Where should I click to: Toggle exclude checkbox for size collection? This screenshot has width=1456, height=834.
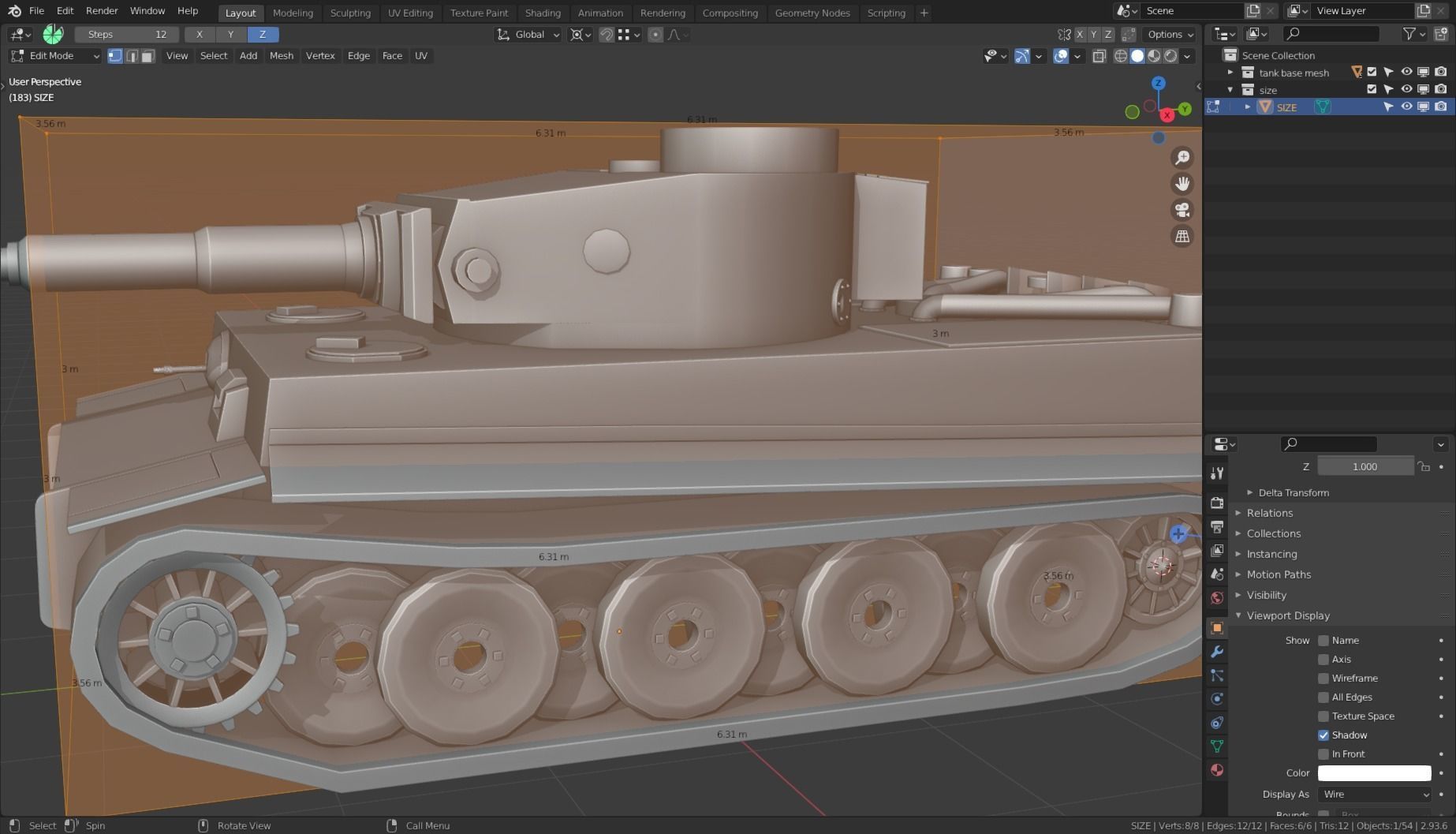(x=1372, y=89)
